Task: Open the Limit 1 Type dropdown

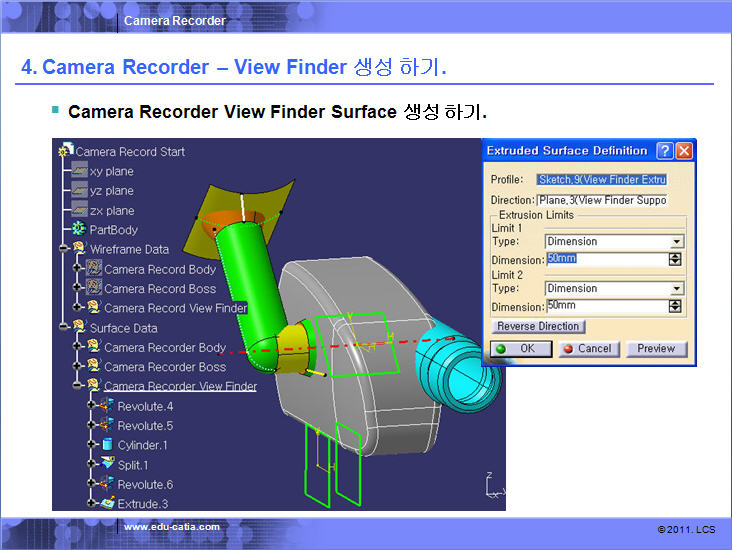Action: (x=677, y=241)
